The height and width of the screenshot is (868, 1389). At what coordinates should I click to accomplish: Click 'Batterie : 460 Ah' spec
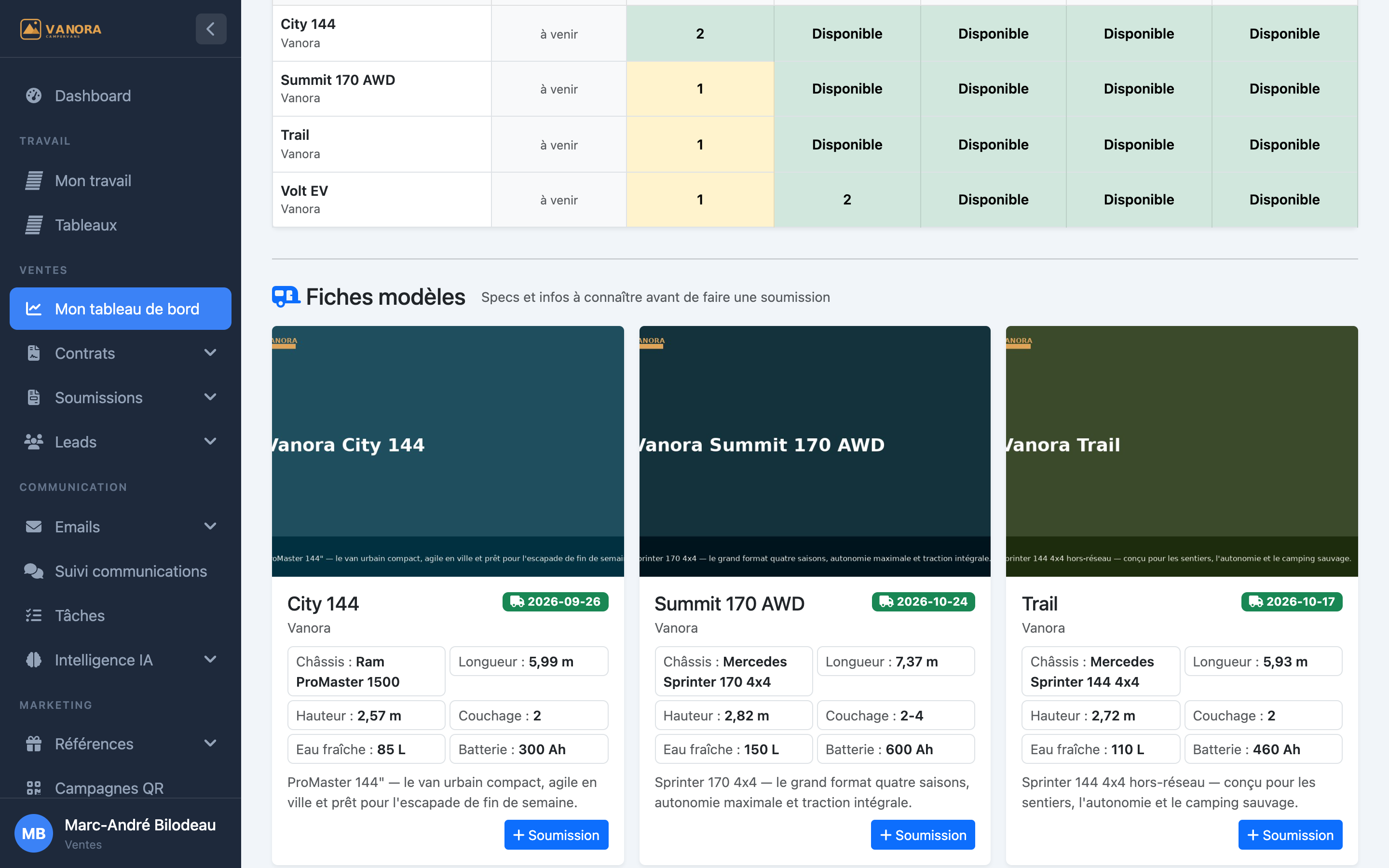click(x=1263, y=749)
